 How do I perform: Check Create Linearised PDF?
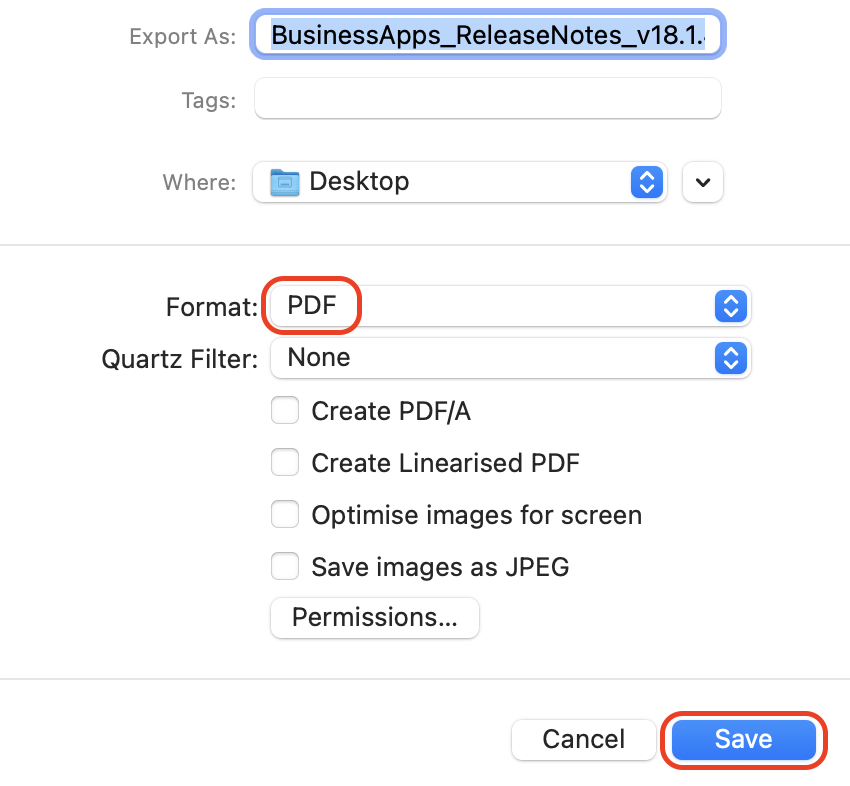coord(285,462)
